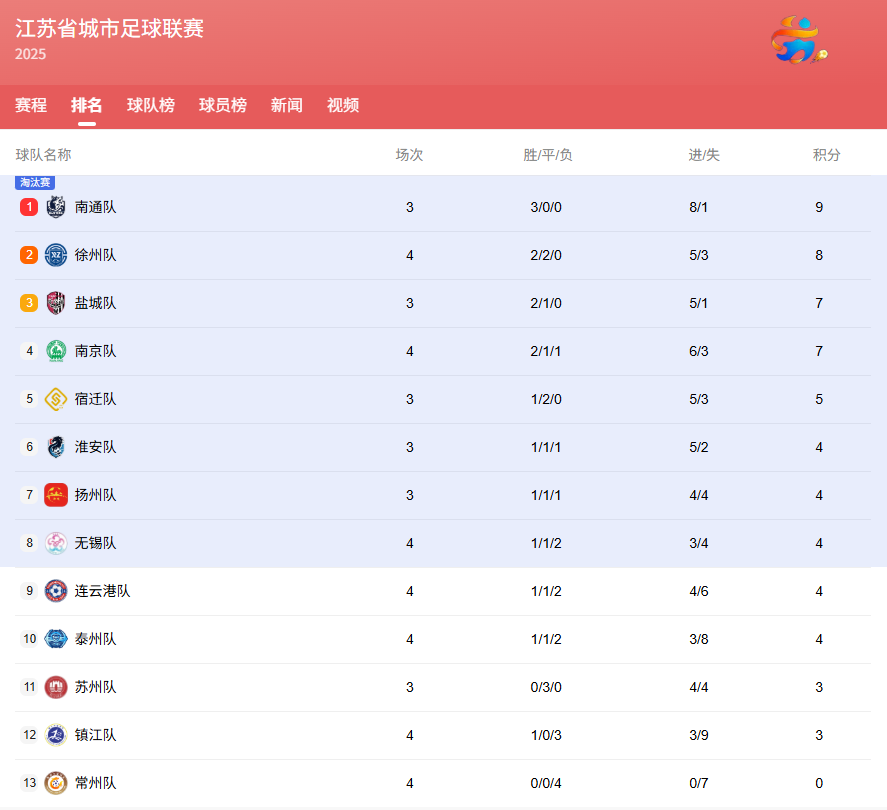The image size is (887, 810).
Task: Open the 视频 video tab
Action: pos(343,105)
